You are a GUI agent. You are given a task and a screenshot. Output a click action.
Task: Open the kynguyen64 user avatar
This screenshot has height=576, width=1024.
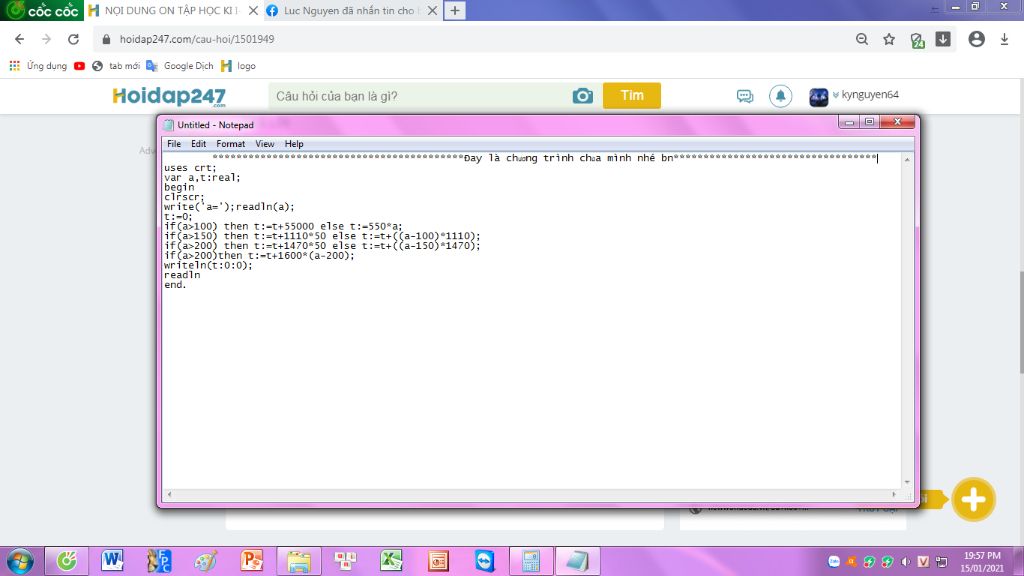818,97
